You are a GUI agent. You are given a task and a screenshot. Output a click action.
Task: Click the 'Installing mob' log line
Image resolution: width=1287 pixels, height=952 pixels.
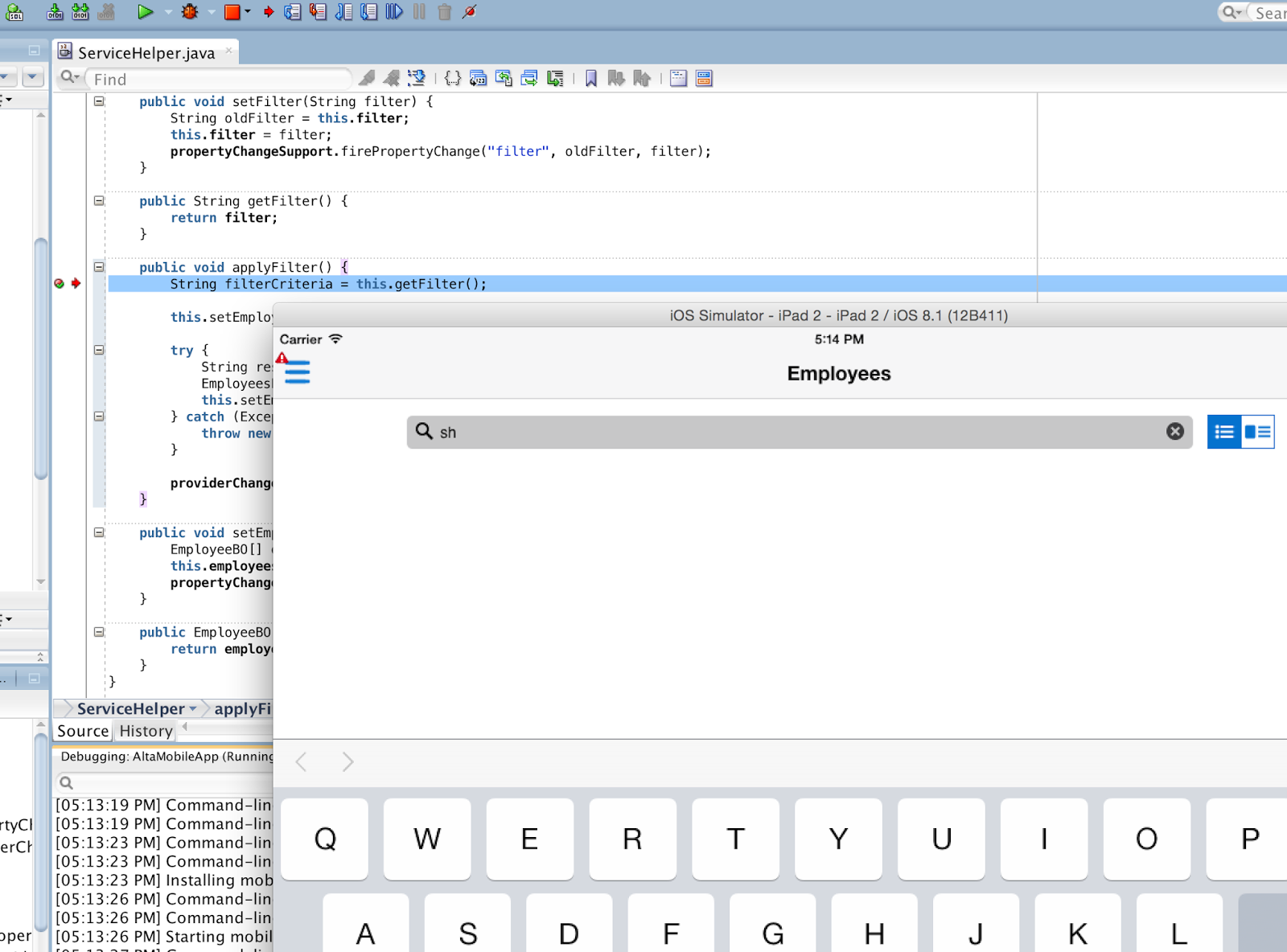(164, 880)
